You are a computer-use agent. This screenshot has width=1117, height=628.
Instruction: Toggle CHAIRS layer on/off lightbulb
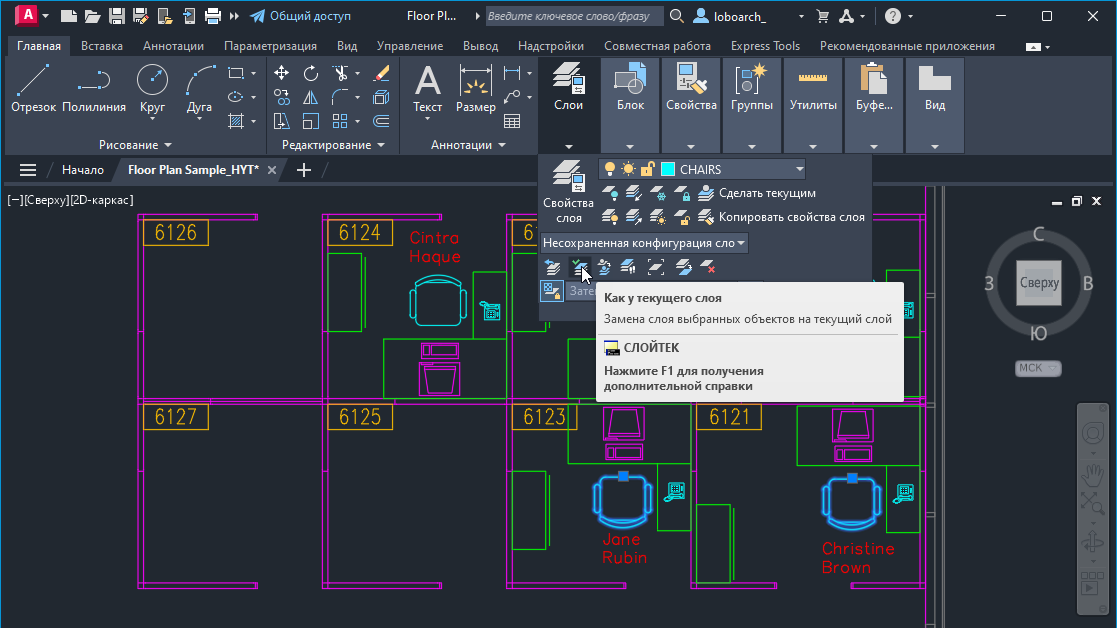pyautogui.click(x=610, y=169)
